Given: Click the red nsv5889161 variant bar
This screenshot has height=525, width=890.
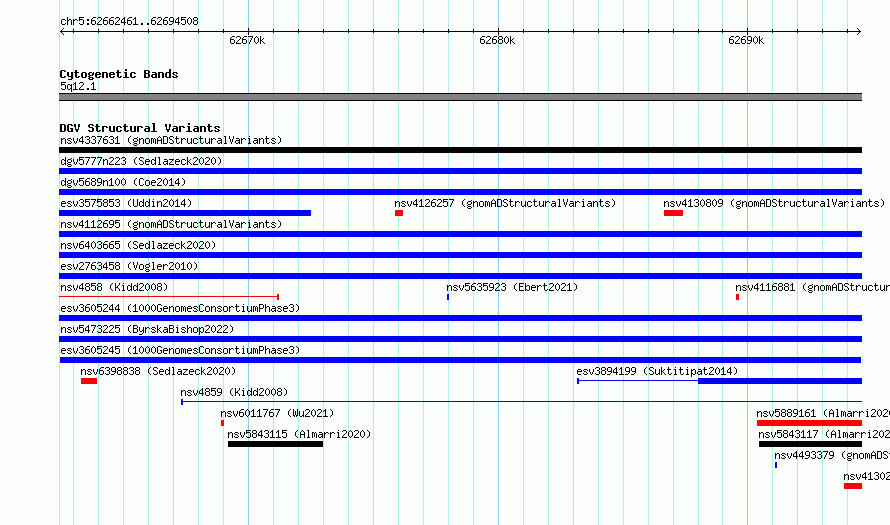Looking at the screenshot, I should tap(809, 423).
